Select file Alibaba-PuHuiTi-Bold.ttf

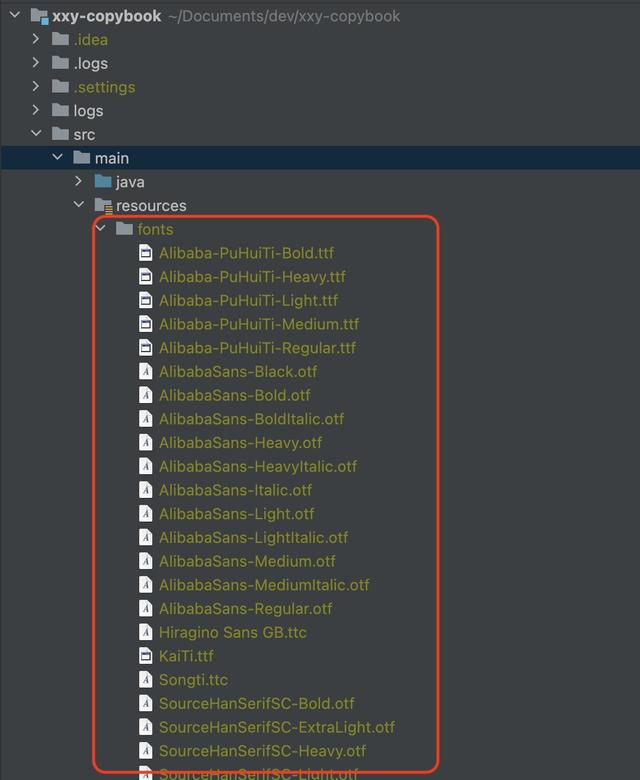pyautogui.click(x=247, y=253)
